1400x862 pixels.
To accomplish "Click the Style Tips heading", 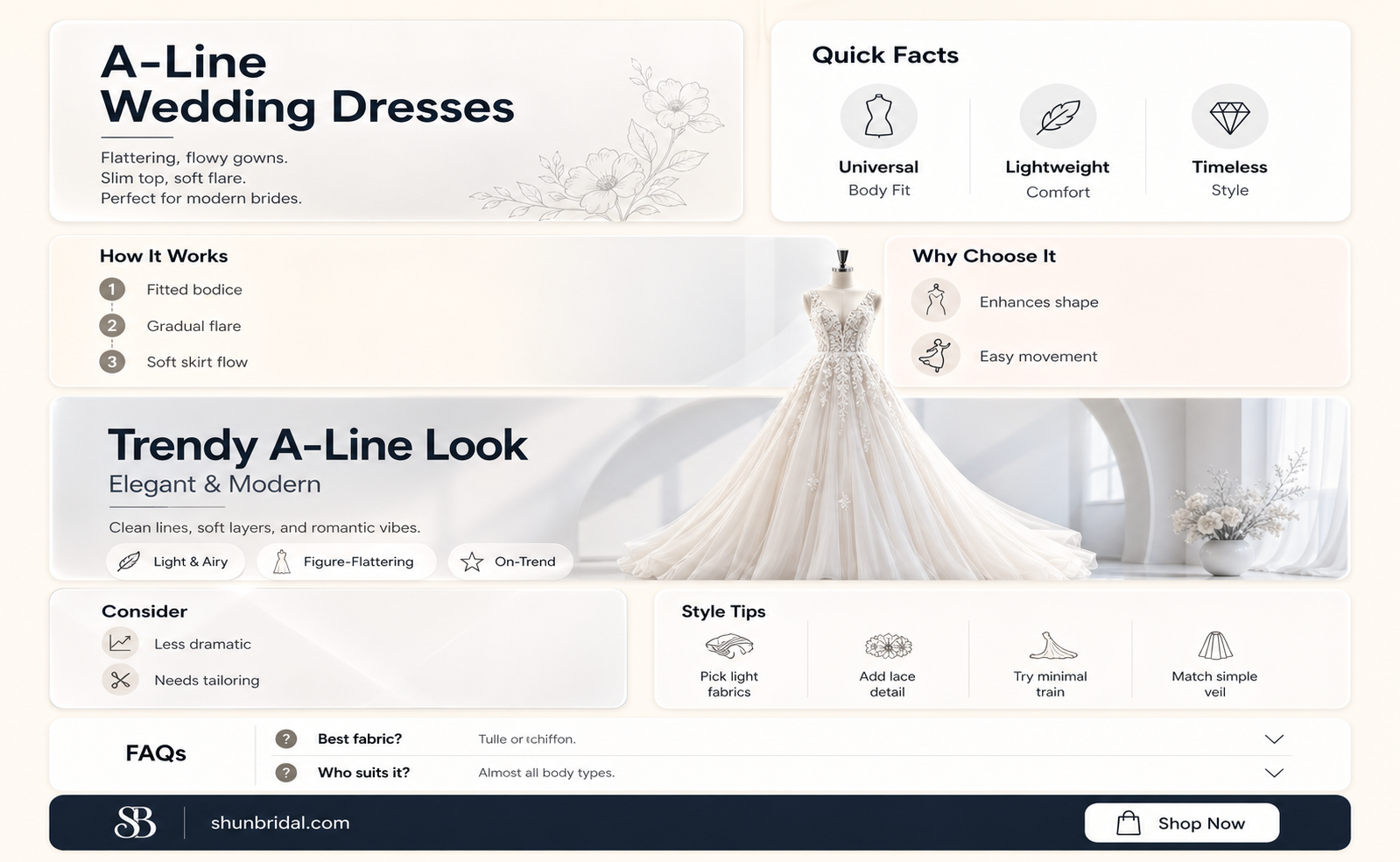I will (723, 611).
